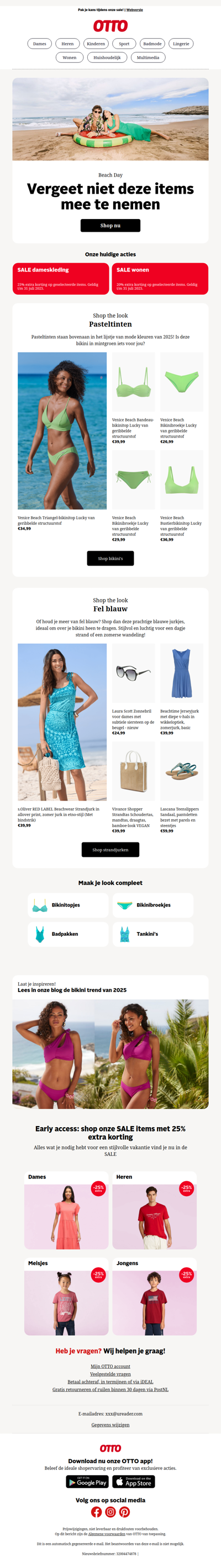221x1568 pixels.
Task: Open the Facebook social media icon
Action: point(96,1511)
